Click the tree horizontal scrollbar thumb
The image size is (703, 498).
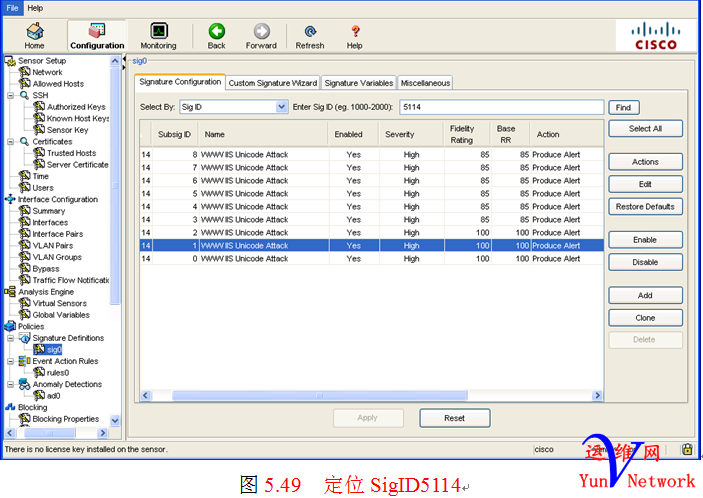(49, 433)
